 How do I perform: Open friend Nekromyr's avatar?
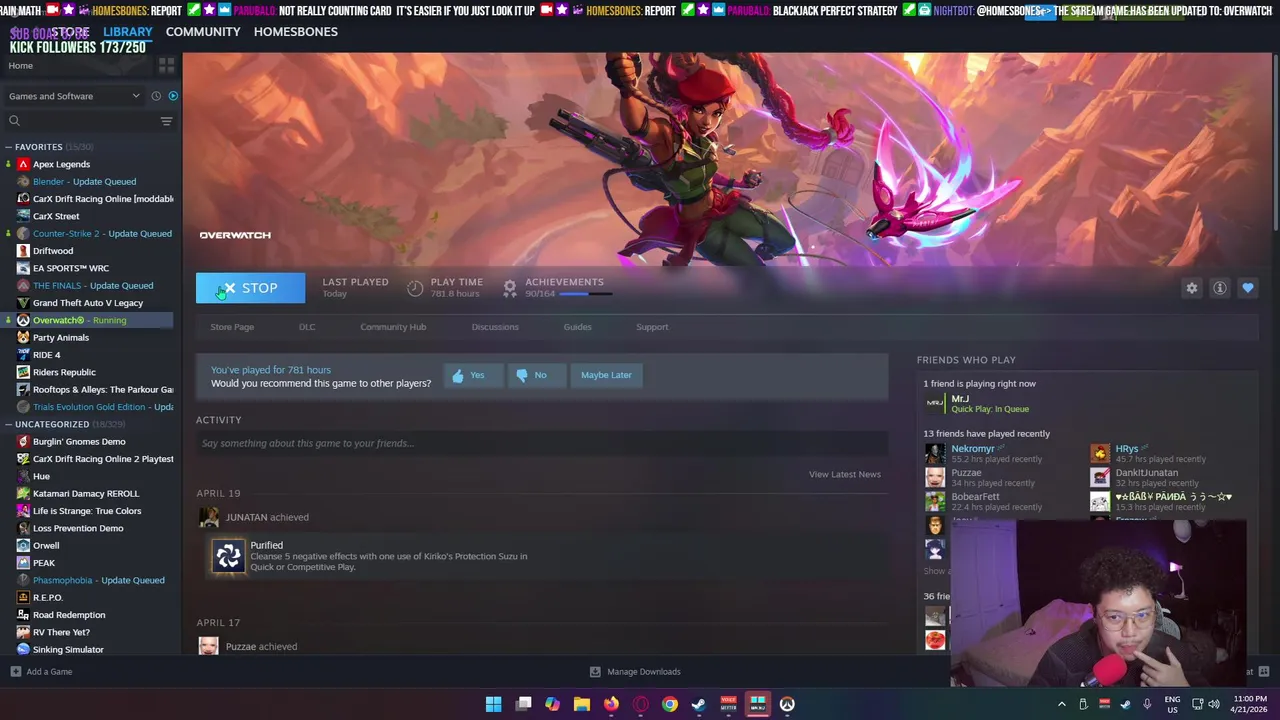click(x=935, y=453)
